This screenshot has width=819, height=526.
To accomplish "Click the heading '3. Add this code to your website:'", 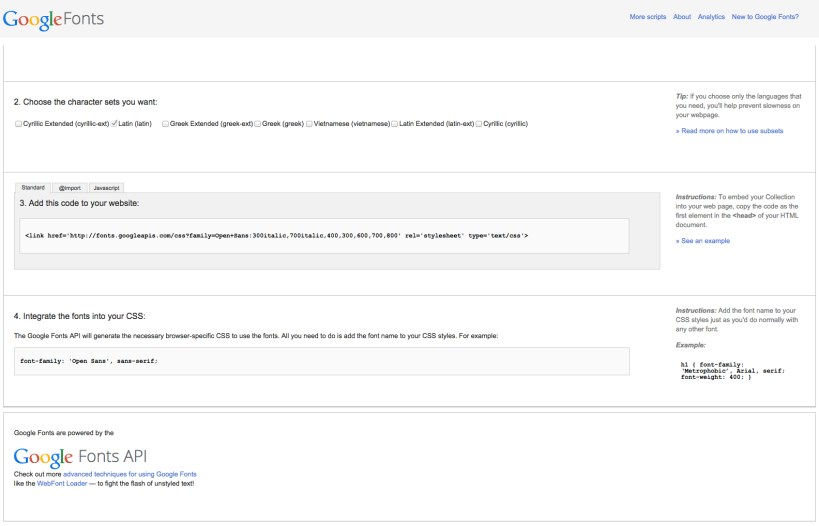I will (x=79, y=203).
